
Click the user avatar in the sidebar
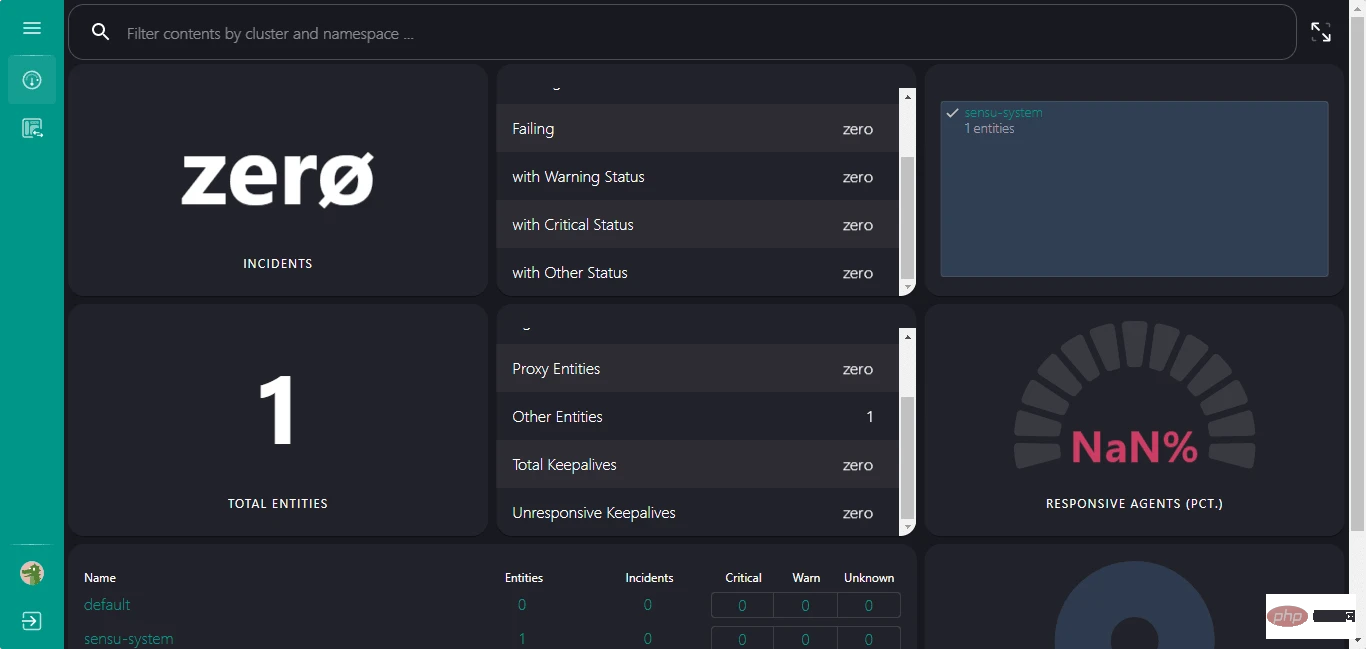(x=31, y=573)
